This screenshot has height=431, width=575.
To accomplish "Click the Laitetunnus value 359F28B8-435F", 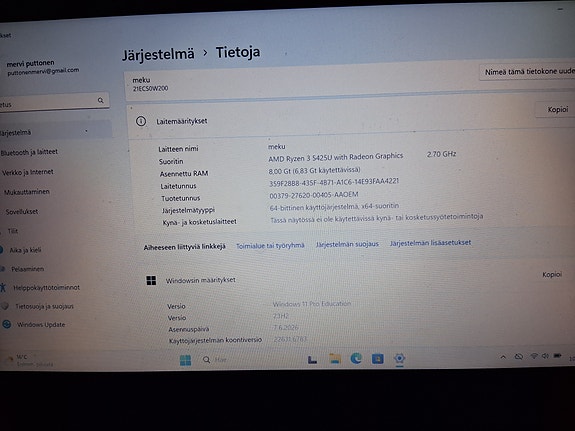I will point(334,182).
